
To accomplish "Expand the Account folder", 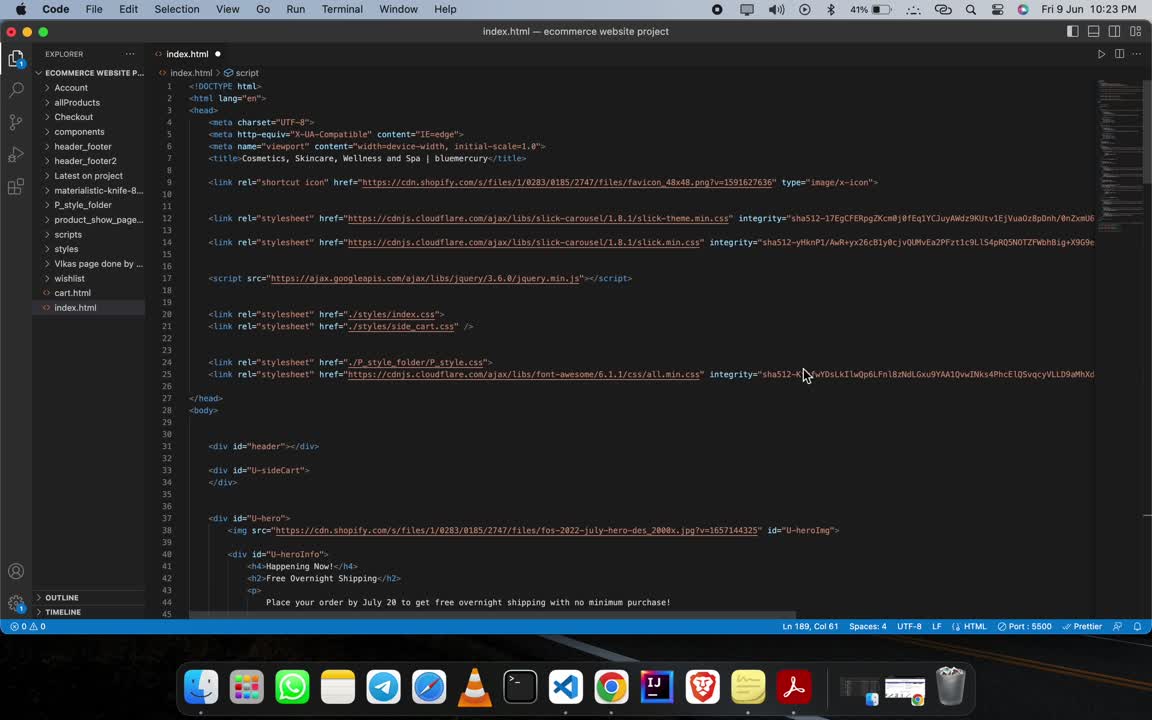I will click(71, 88).
